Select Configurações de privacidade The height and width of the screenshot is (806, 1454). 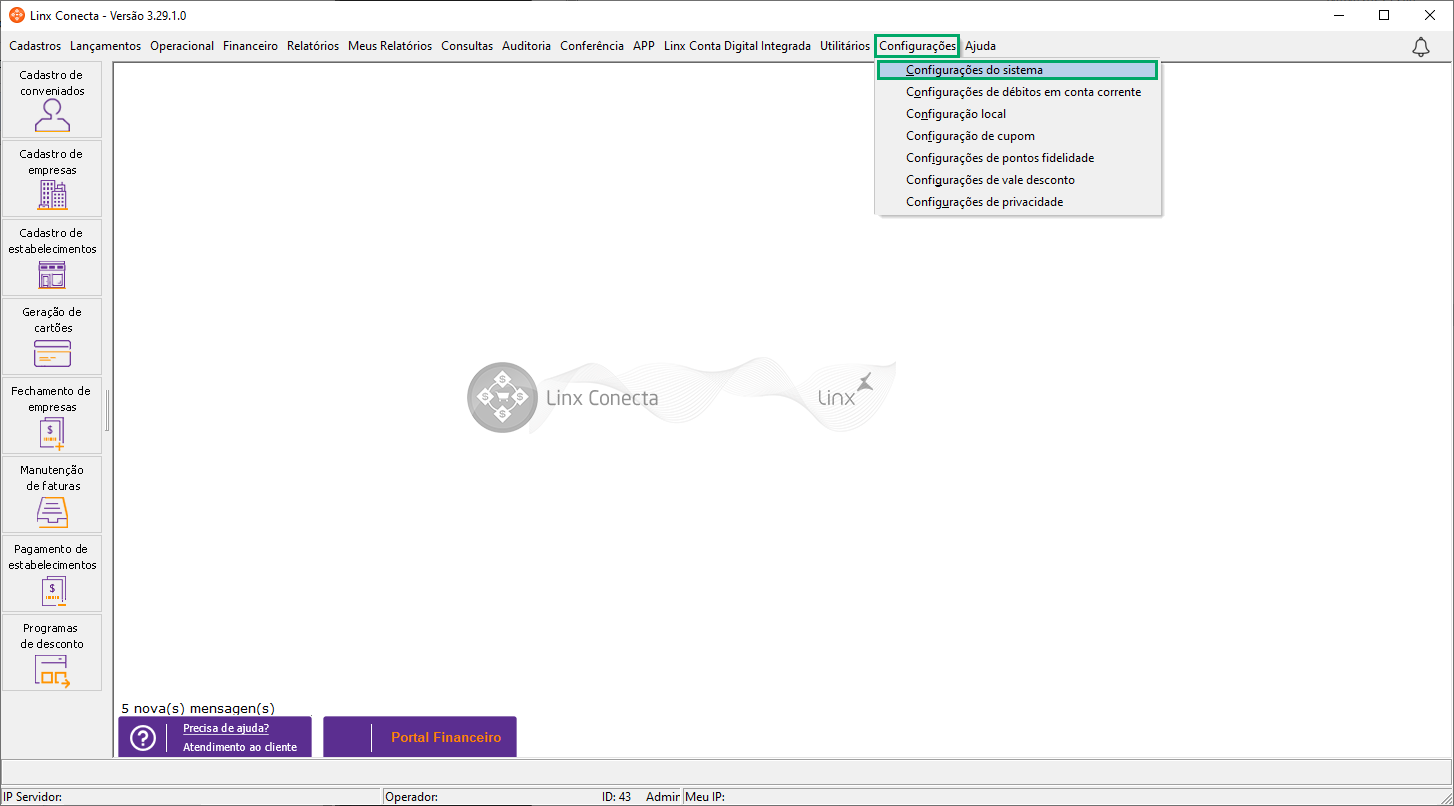pyautogui.click(x=1017, y=202)
